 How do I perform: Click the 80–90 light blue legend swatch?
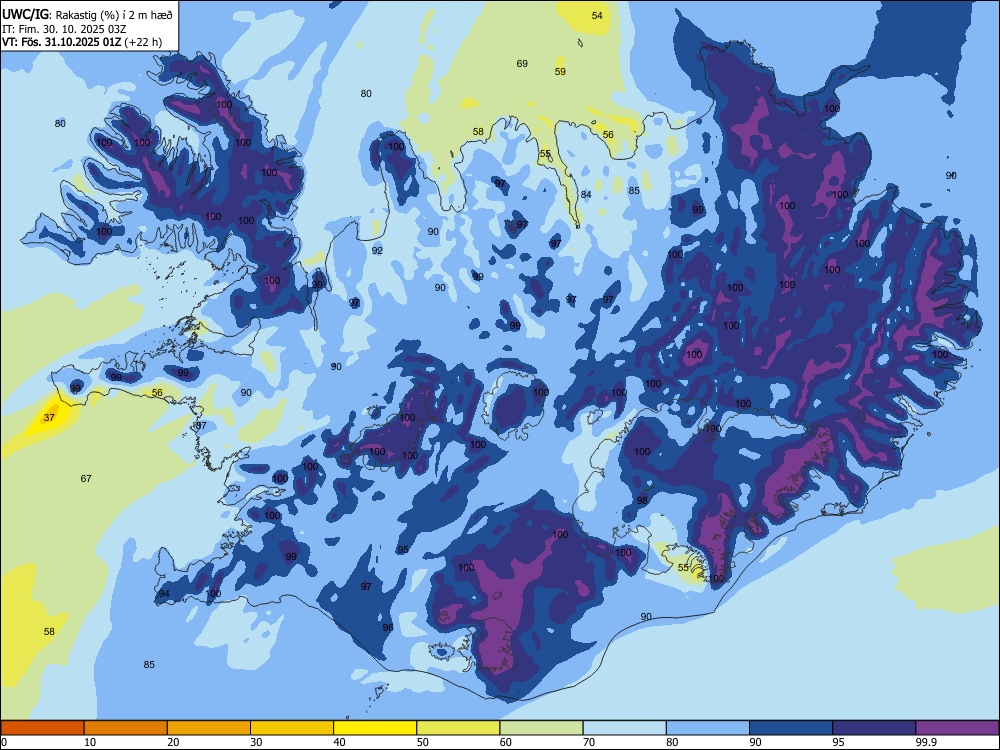pyautogui.click(x=708, y=728)
